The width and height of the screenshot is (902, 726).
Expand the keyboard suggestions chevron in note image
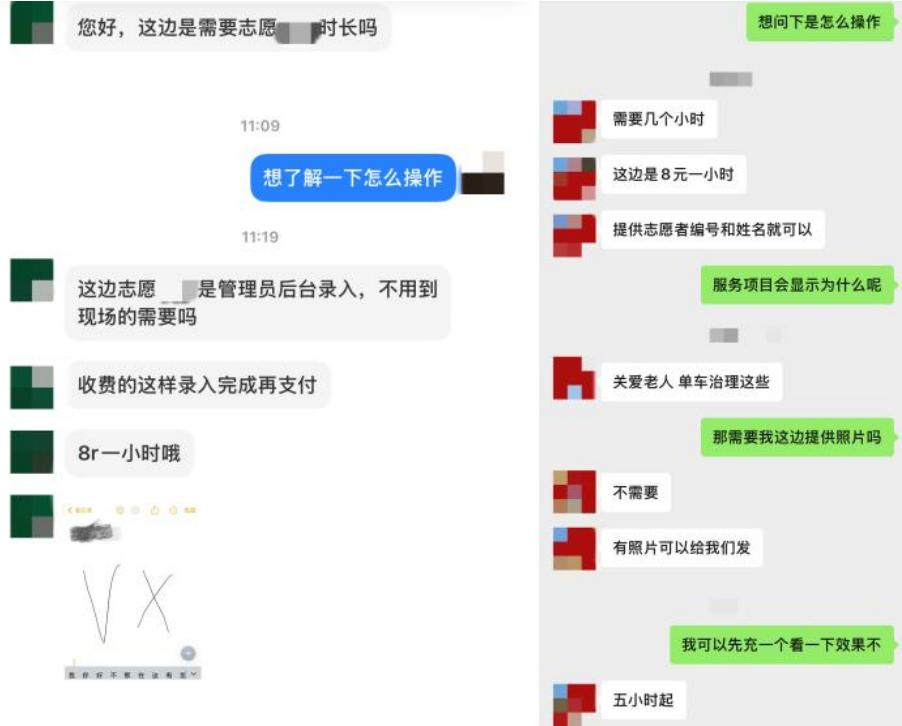coord(194,674)
